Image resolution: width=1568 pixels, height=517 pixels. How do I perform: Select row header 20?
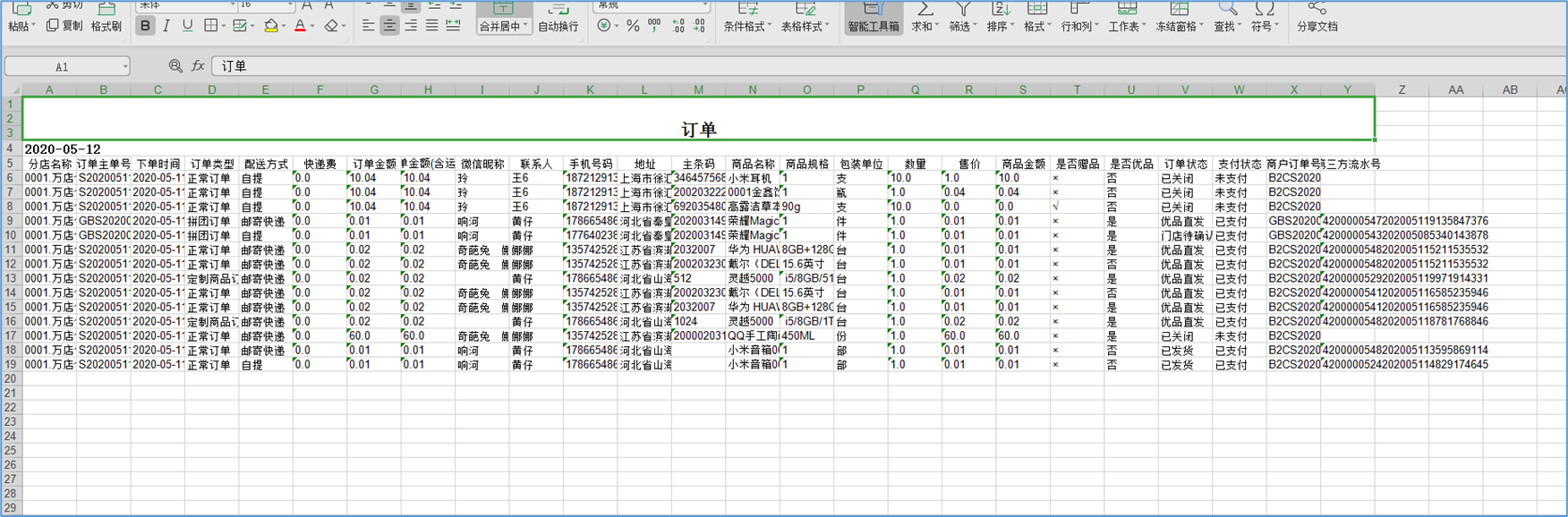[11, 379]
